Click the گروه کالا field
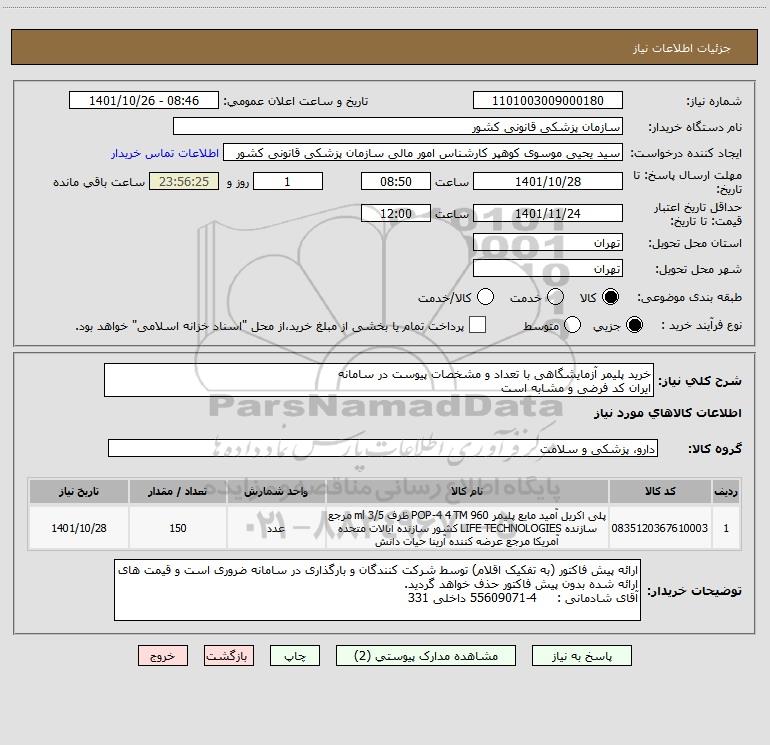770x745 pixels. [x=383, y=449]
